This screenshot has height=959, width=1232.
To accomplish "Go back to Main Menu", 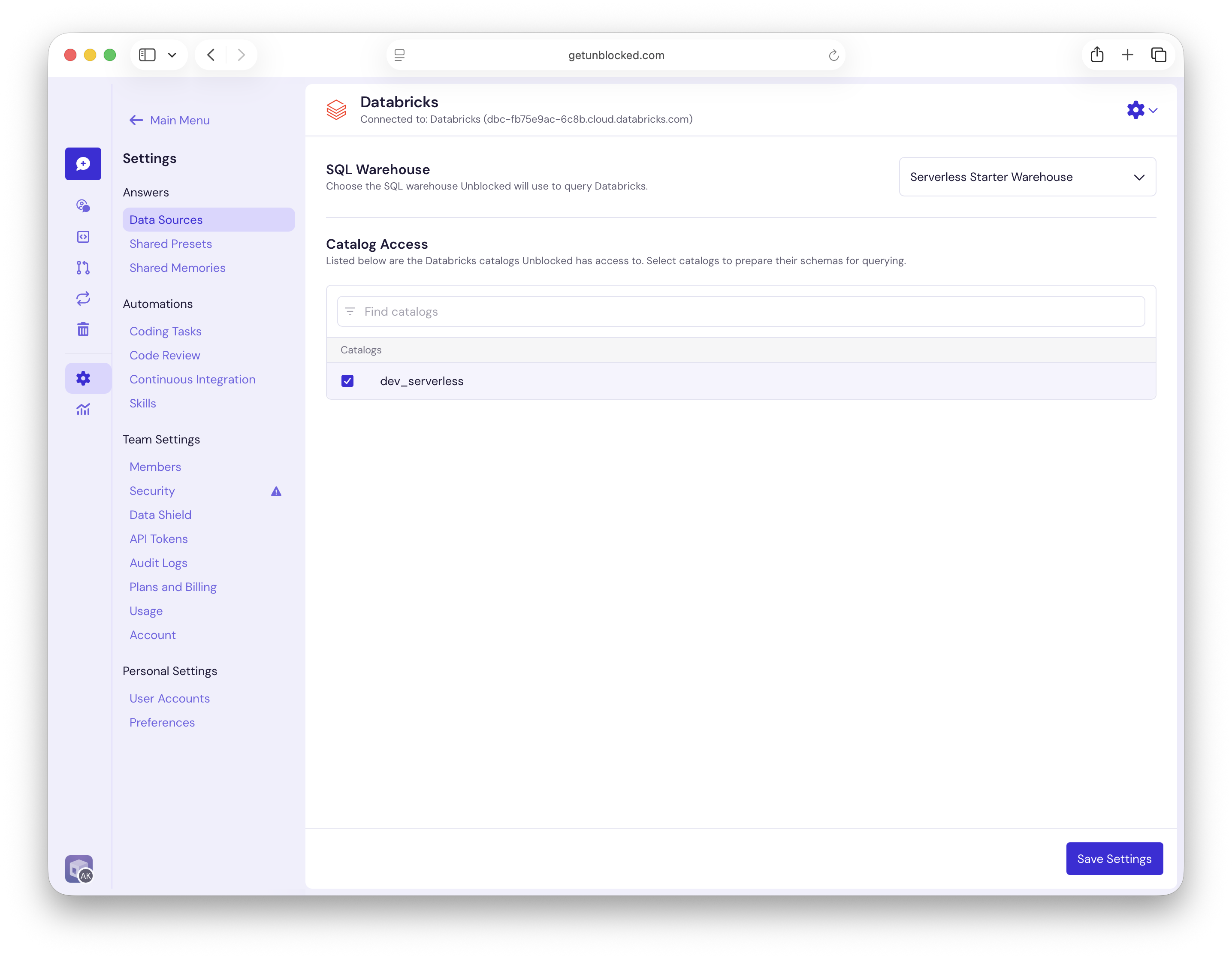I will [169, 120].
